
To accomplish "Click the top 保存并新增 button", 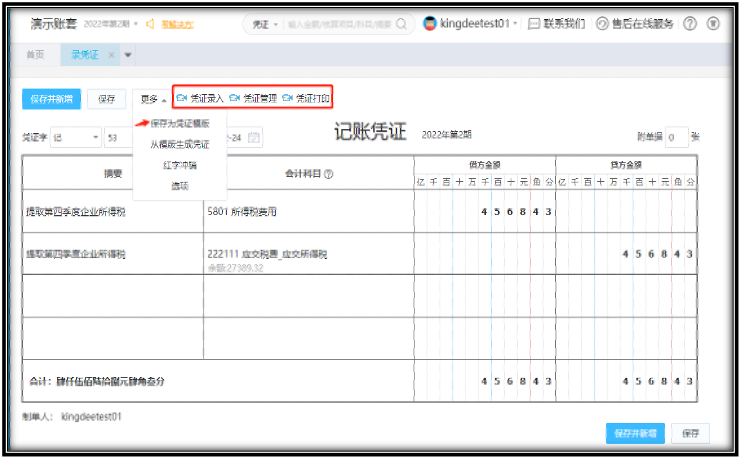I will 50,99.
